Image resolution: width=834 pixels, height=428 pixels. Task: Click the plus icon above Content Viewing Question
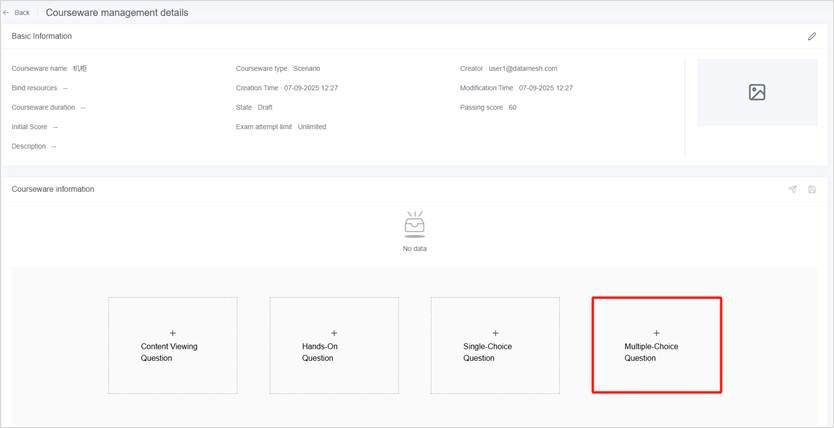pos(173,333)
